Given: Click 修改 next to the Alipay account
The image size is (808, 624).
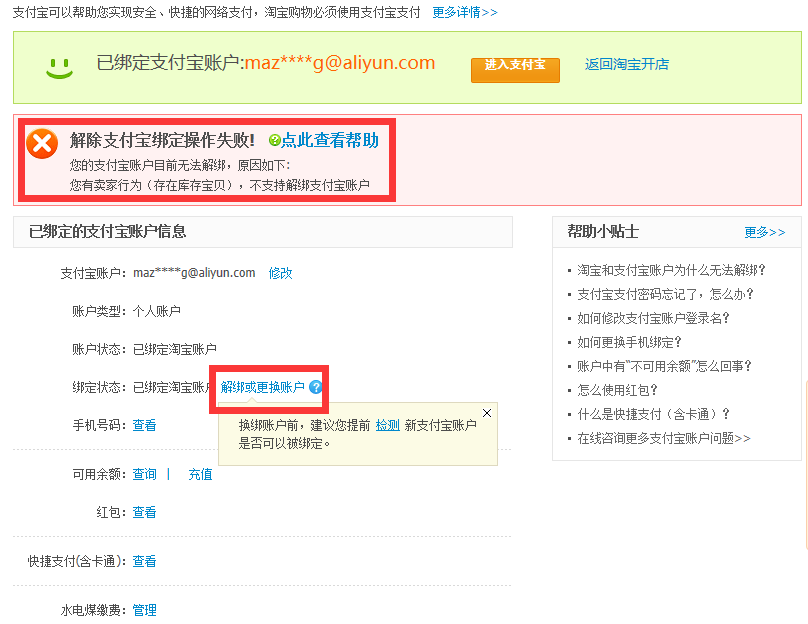Looking at the screenshot, I should pos(280,273).
